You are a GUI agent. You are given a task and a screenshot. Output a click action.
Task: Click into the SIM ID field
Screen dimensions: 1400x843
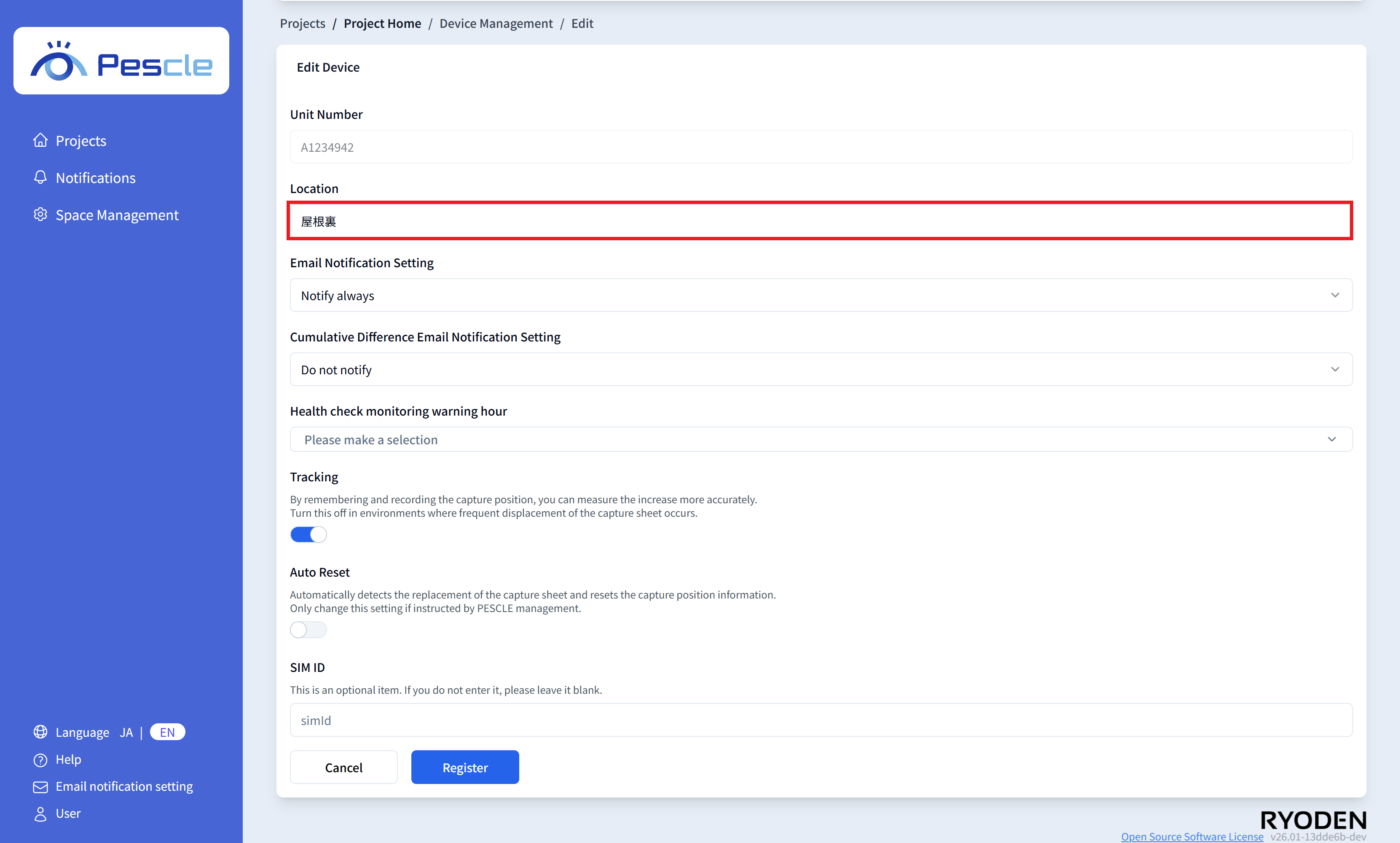click(x=821, y=720)
